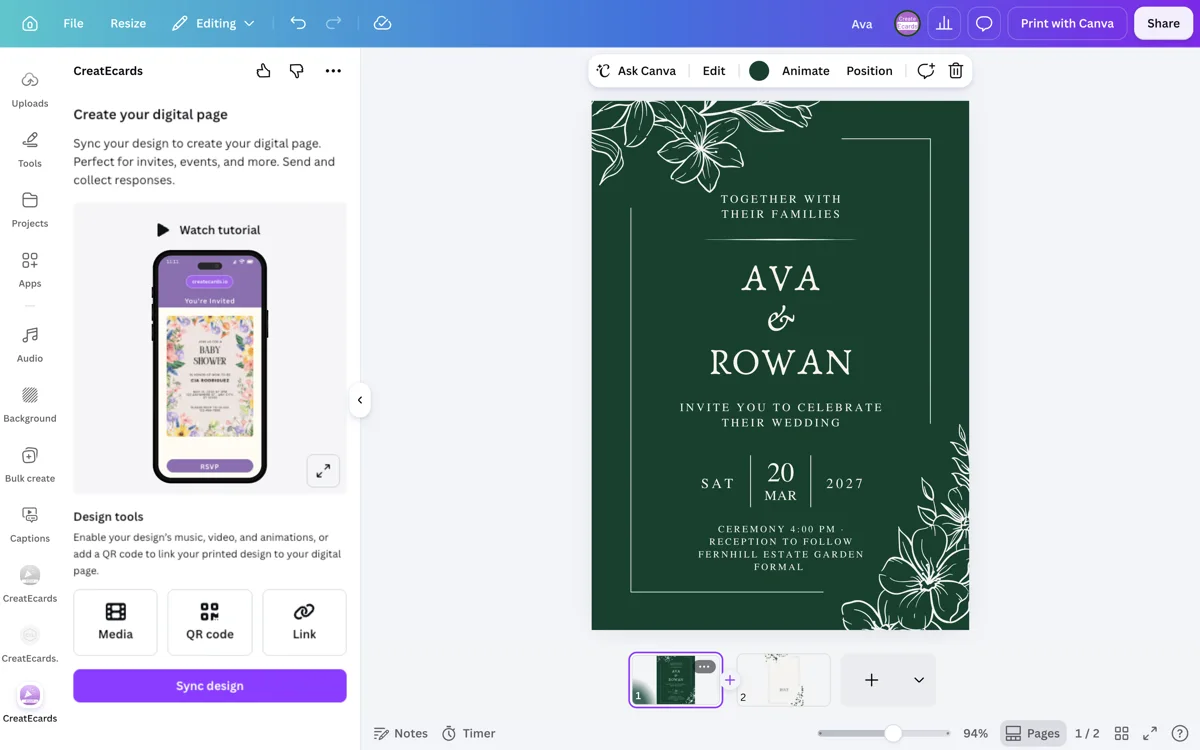Collapse the side panel with arrow
This screenshot has width=1200, height=750.
point(360,400)
